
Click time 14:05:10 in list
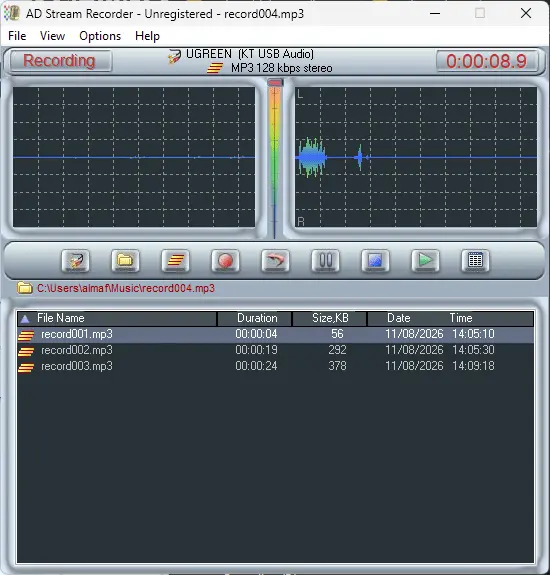(473, 334)
